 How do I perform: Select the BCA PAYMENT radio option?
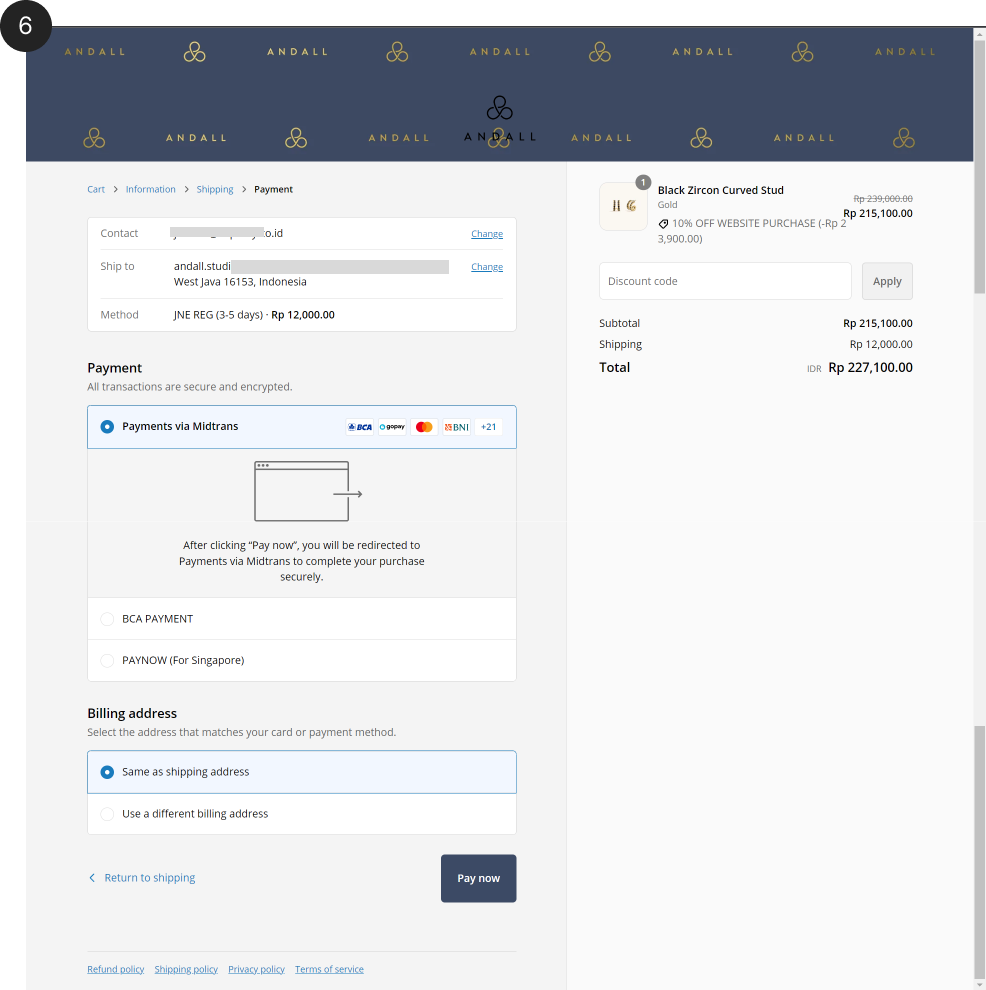[x=108, y=619]
